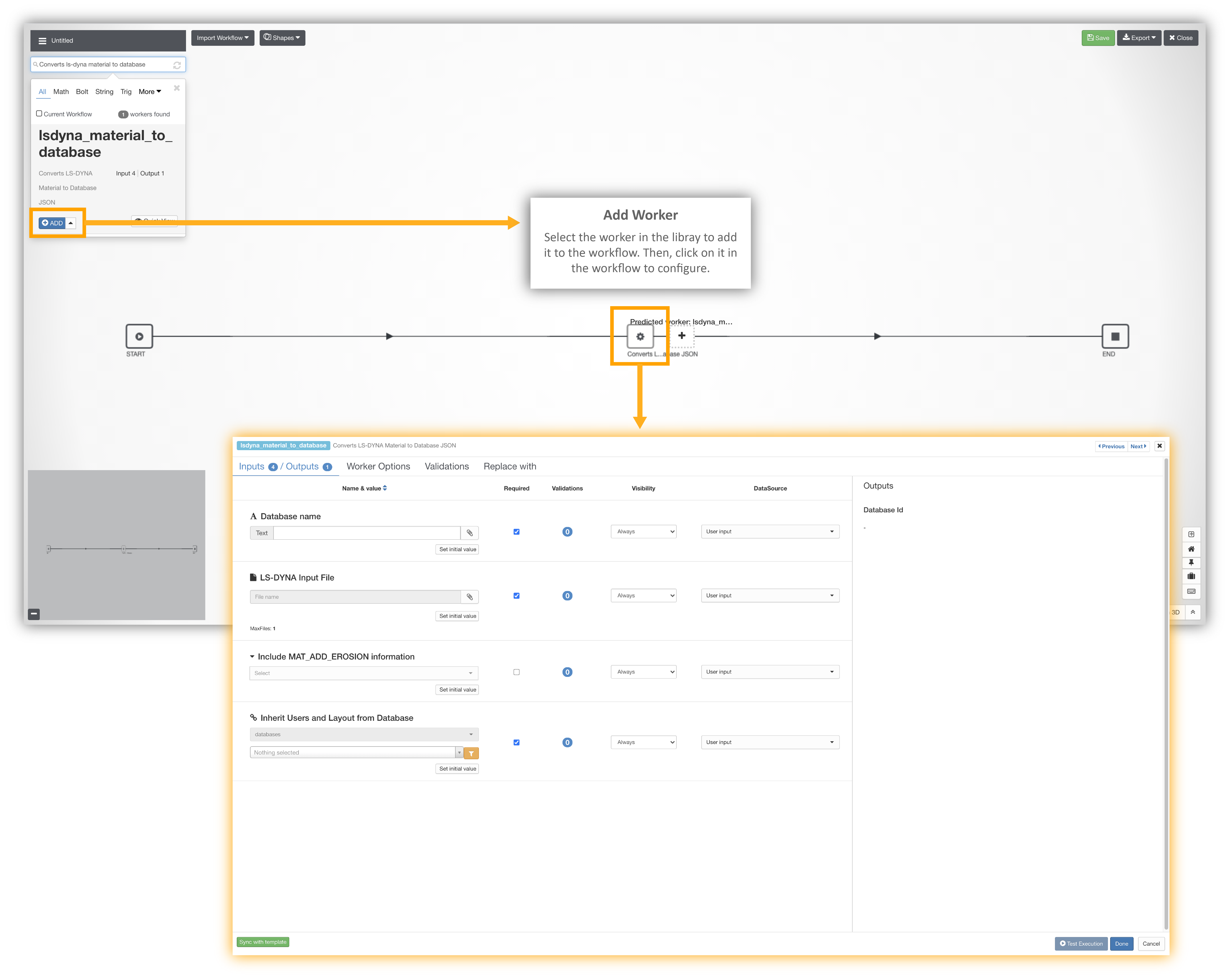Viewport: 1232px width, 979px height.
Task: Open the Export dropdown
Action: click(1139, 38)
